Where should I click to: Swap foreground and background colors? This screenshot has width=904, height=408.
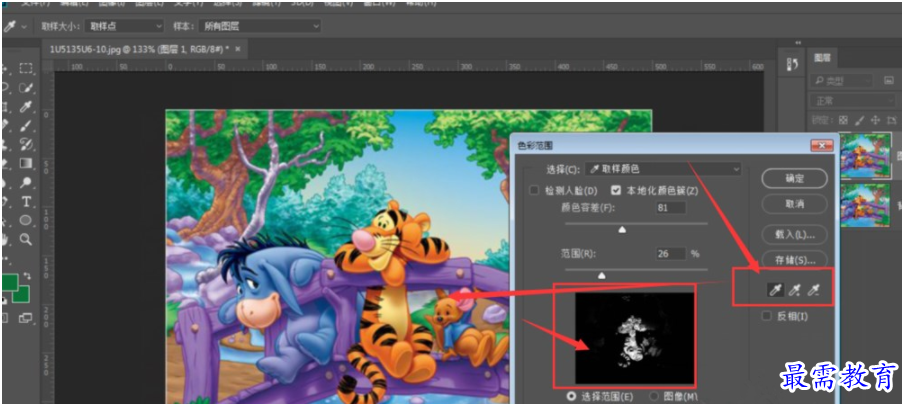[27, 276]
